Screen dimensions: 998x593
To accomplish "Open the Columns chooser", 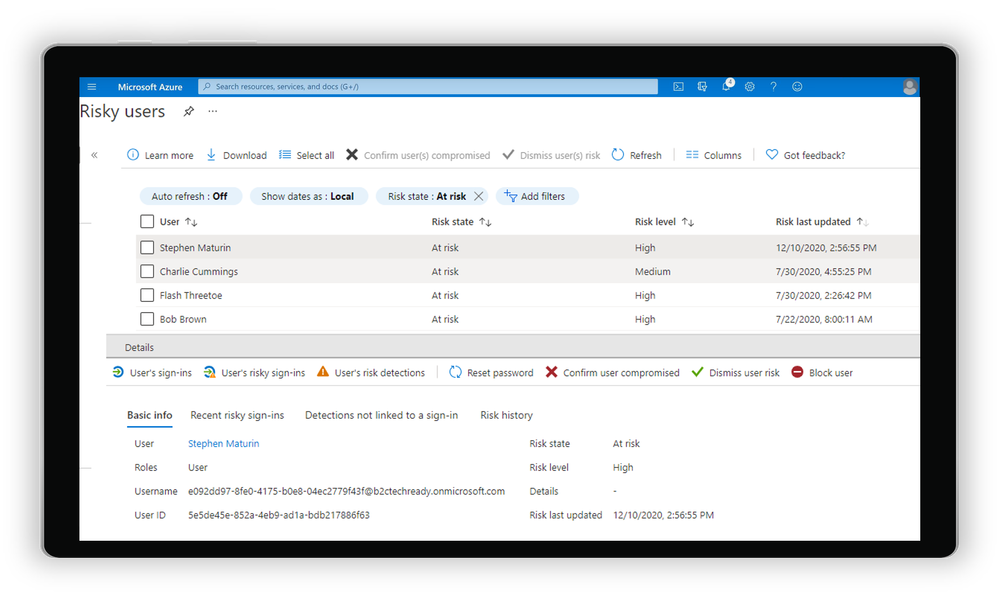I will click(x=713, y=155).
